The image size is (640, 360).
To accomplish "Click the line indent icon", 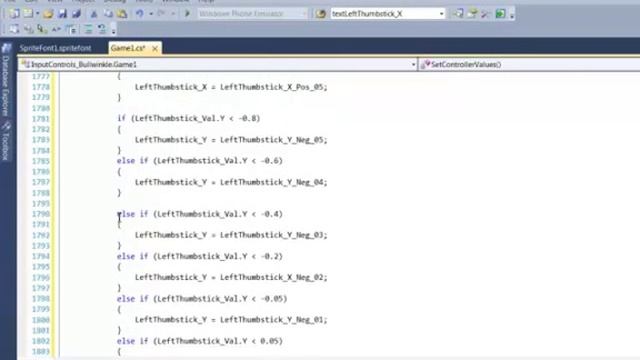I will [x=71, y=29].
